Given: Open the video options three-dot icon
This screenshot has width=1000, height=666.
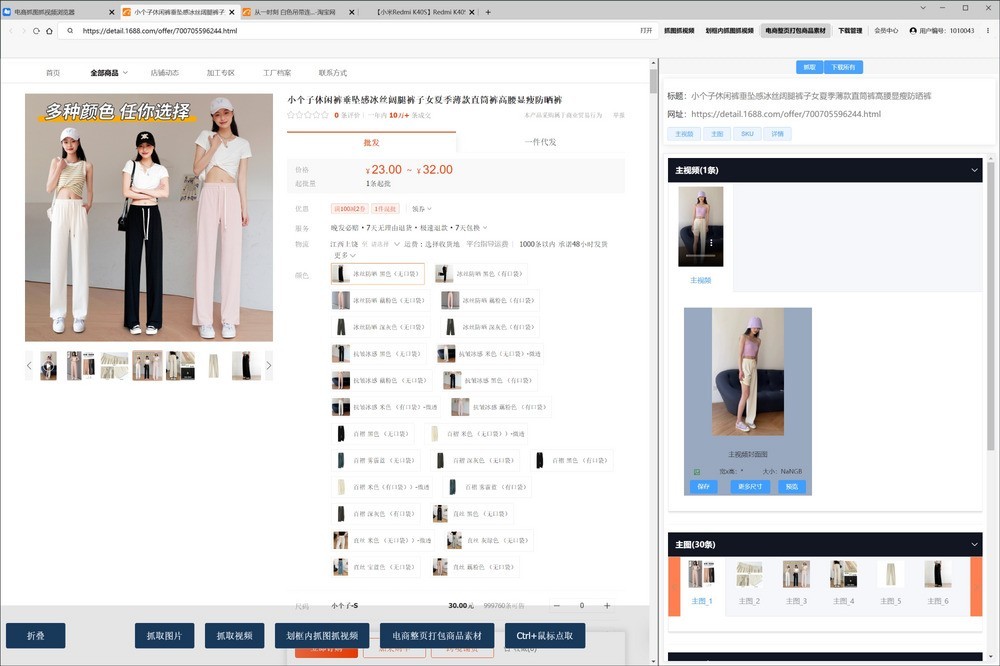Looking at the screenshot, I should point(712,243).
